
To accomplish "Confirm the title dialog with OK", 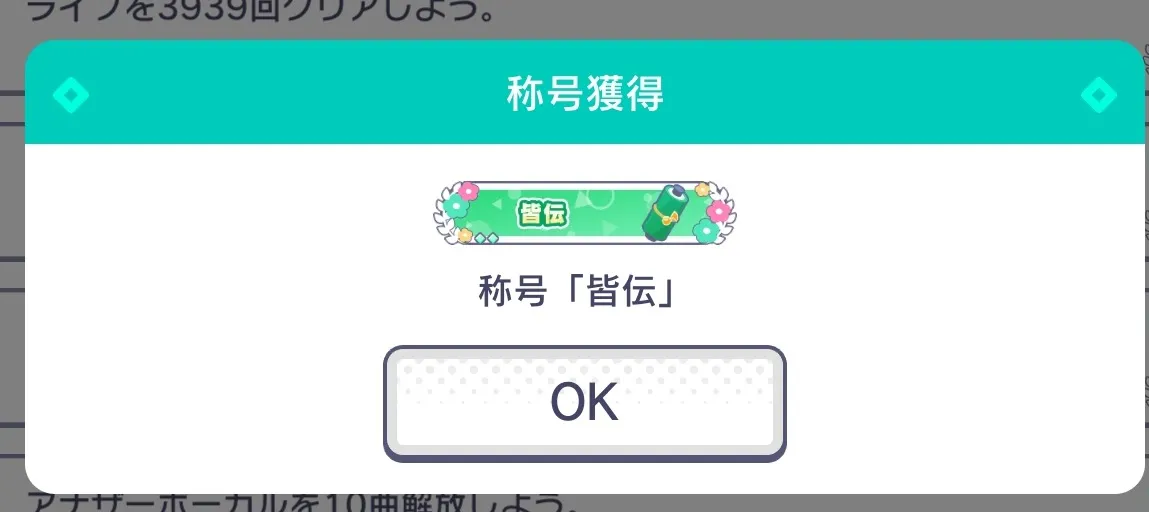I will point(584,403).
